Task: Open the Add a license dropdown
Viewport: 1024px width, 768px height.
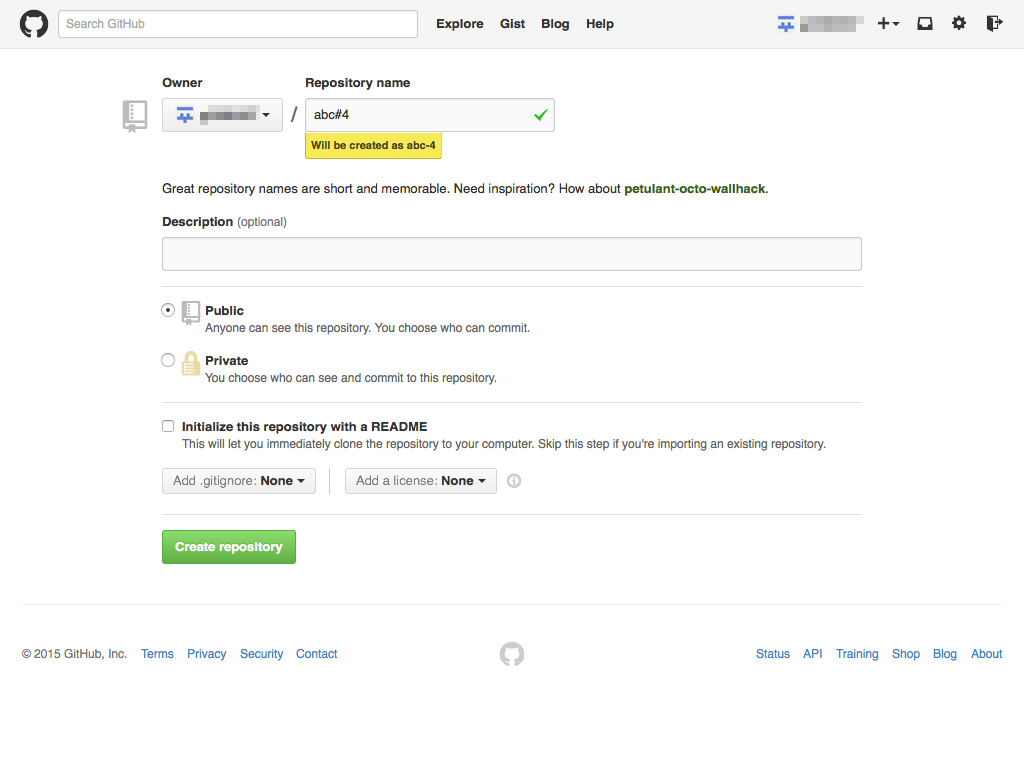Action: click(420, 481)
